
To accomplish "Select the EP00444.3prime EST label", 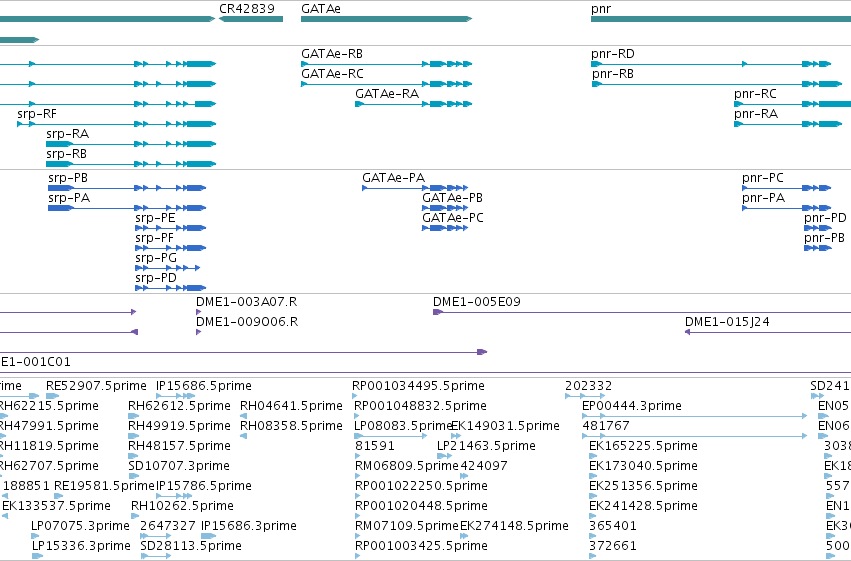I will click(x=632, y=406).
